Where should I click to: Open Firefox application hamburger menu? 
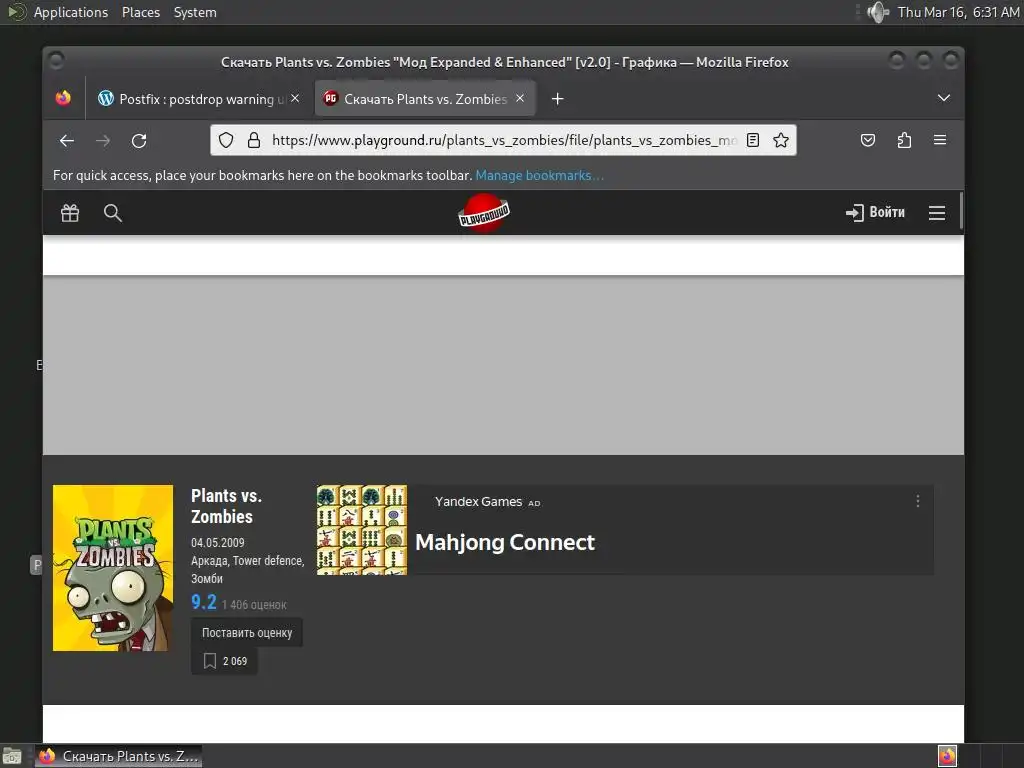pos(940,140)
